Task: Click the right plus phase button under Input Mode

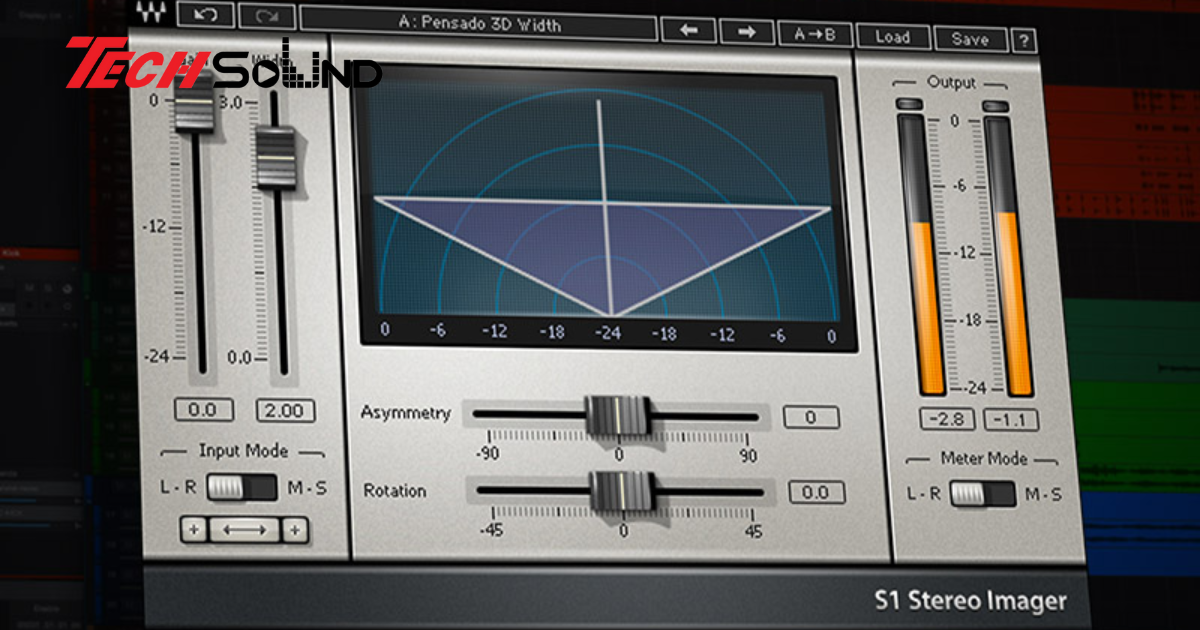Action: pyautogui.click(x=294, y=530)
